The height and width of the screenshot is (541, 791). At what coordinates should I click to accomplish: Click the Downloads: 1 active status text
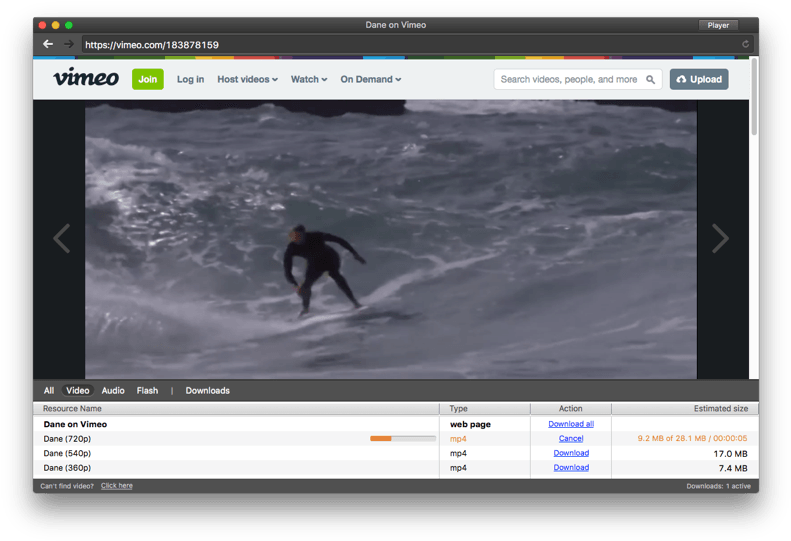[718, 486]
